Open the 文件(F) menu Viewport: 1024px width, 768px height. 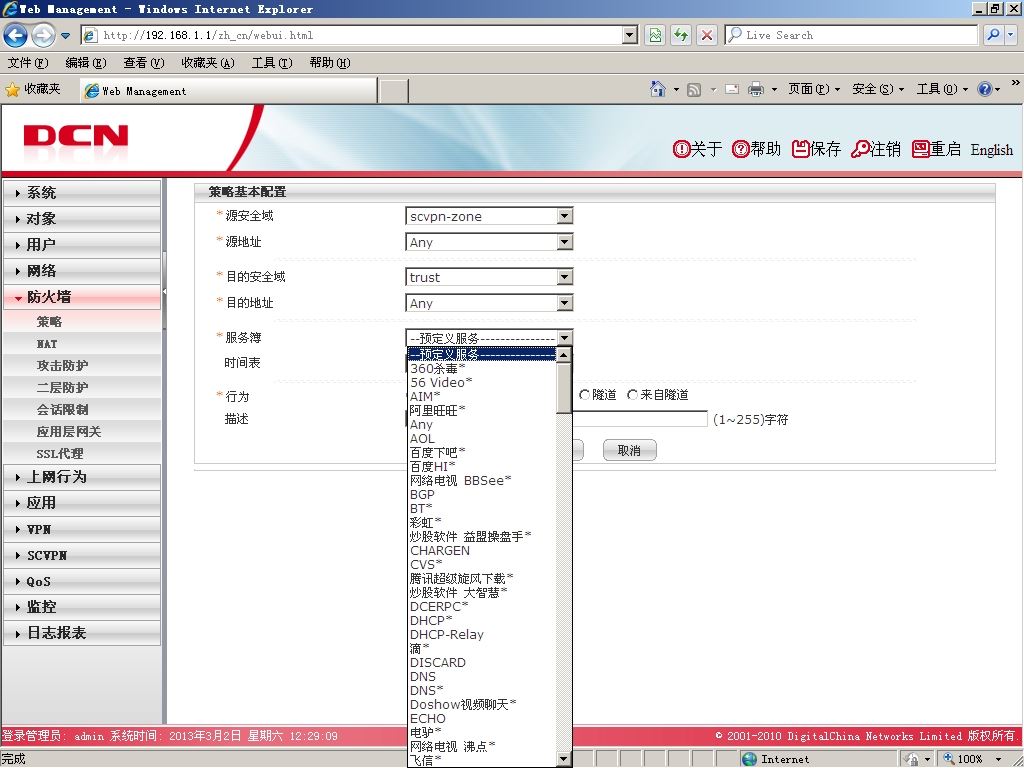(27, 63)
